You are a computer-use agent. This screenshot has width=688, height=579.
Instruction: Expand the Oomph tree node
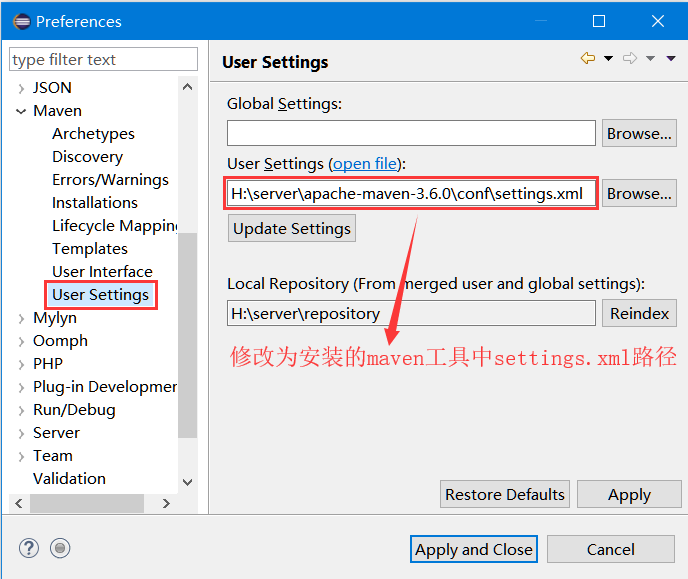[21, 341]
